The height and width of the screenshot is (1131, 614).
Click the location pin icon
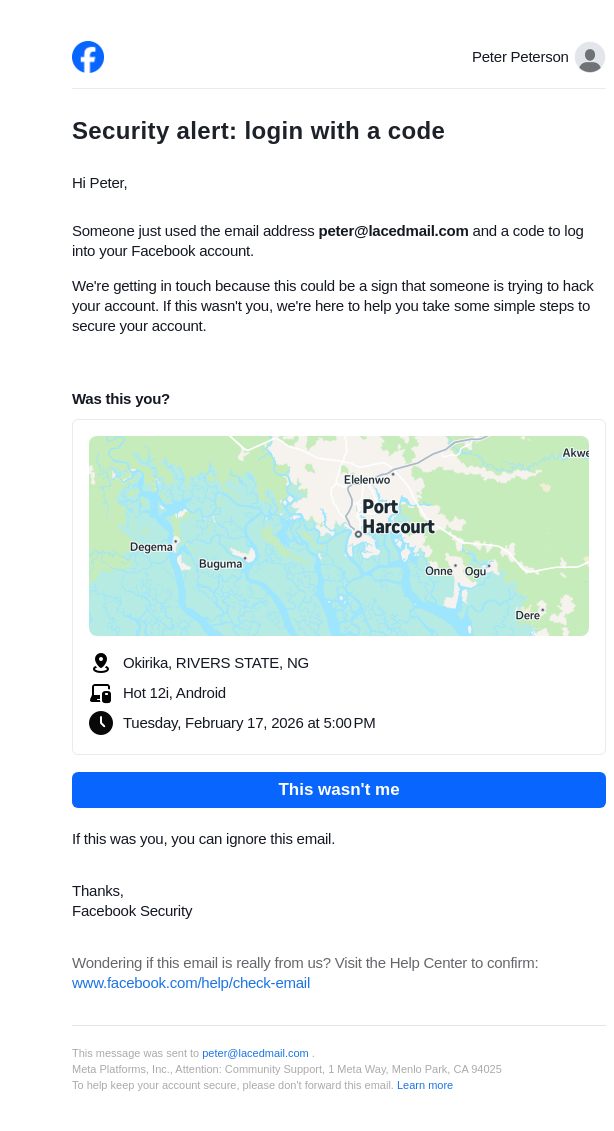pyautogui.click(x=100, y=663)
